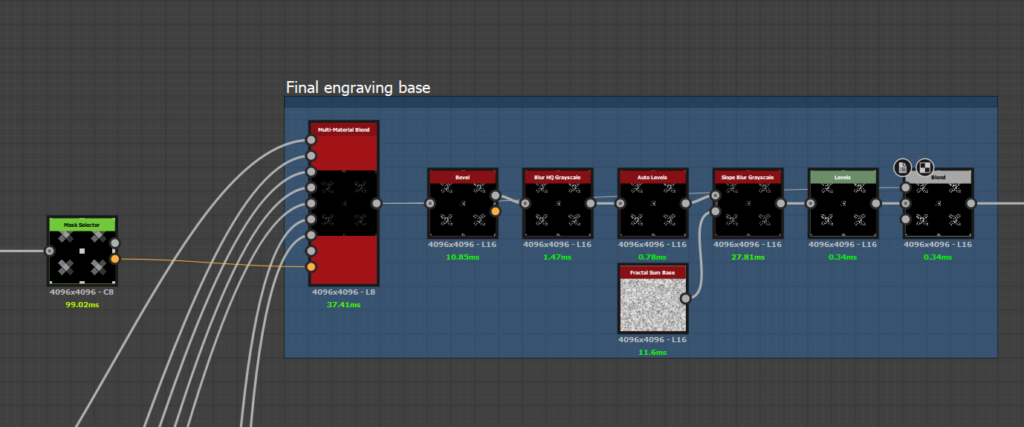Select the Slope Blur Grayscale node
The width and height of the screenshot is (1024, 427).
coord(748,203)
